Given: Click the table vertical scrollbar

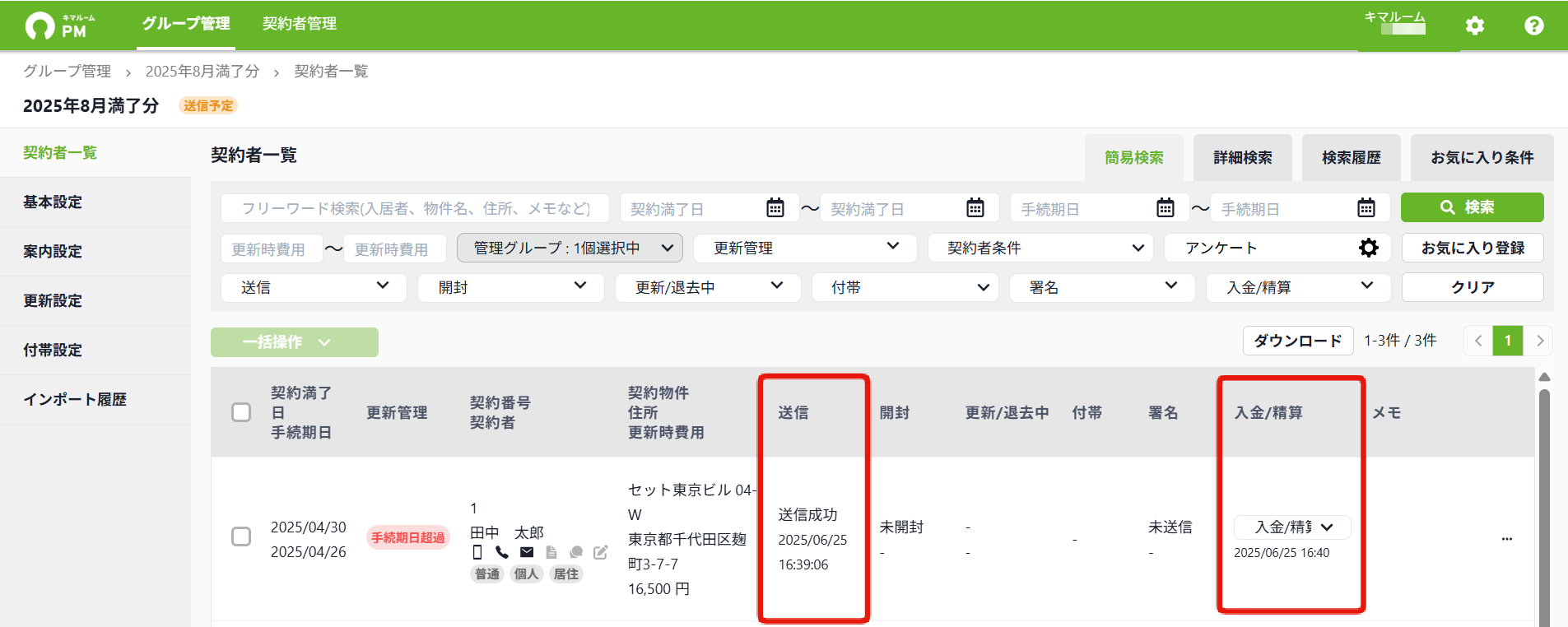Looking at the screenshot, I should click(1545, 506).
